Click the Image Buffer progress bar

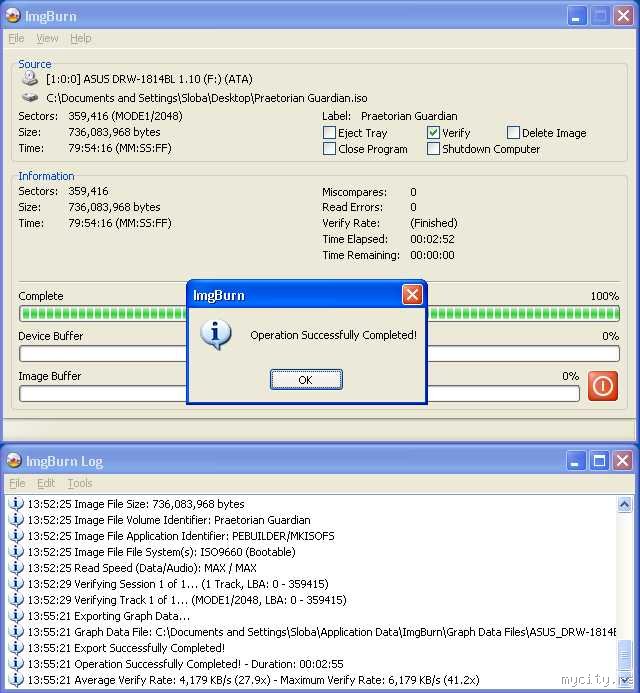(299, 393)
